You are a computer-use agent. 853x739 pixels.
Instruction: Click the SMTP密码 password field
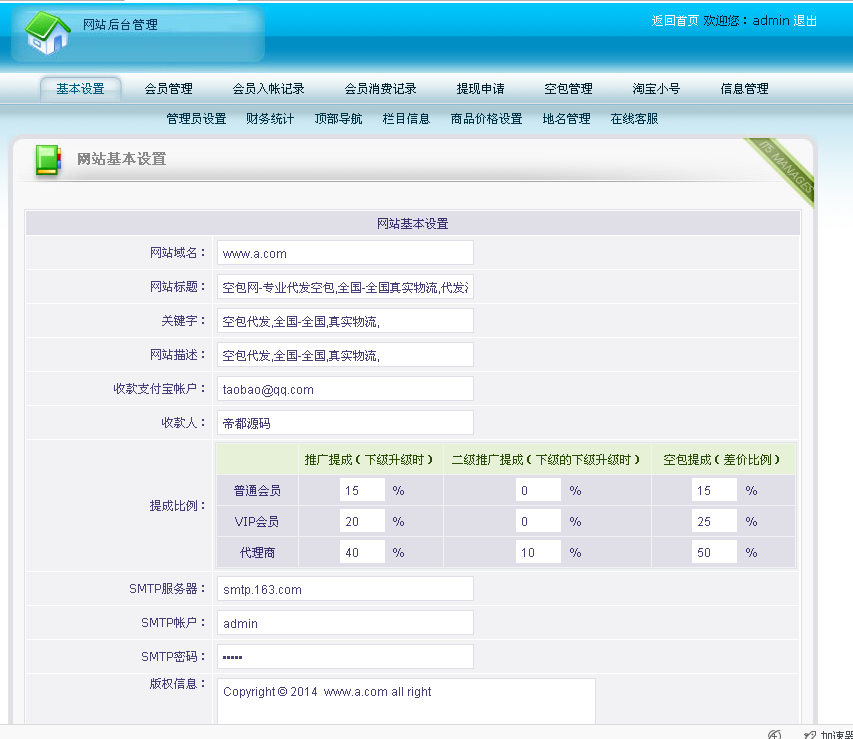(x=345, y=657)
